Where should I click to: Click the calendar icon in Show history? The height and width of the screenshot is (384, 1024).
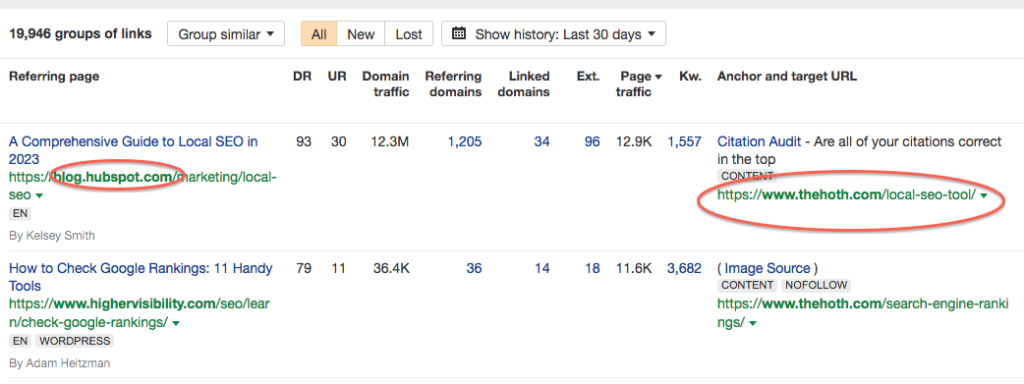(458, 34)
